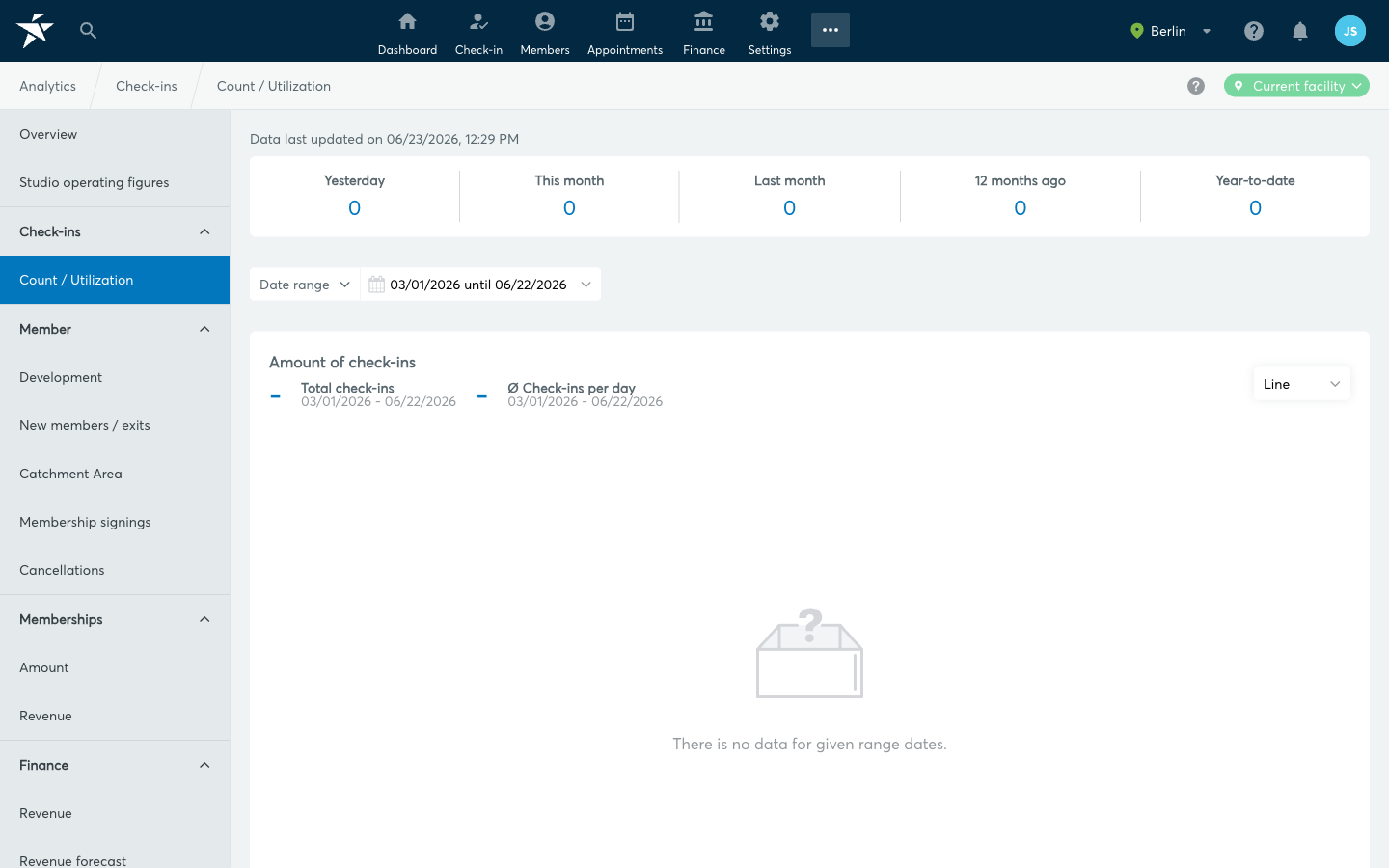
Task: Click Yesterday count value
Action: click(354, 208)
